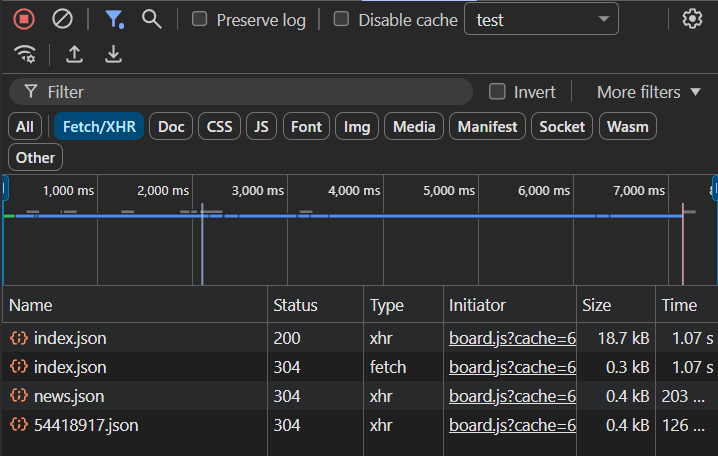Open the network search tool
The width and height of the screenshot is (718, 456).
point(151,19)
